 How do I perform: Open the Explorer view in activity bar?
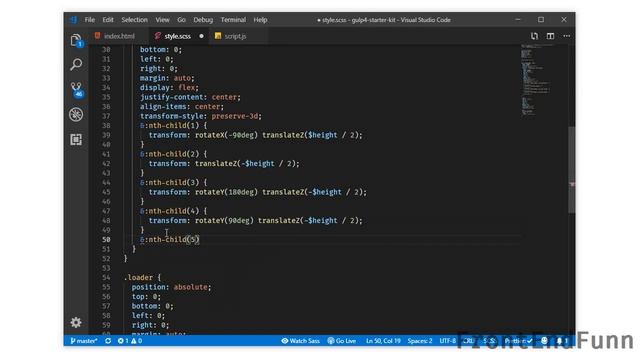[x=76, y=41]
